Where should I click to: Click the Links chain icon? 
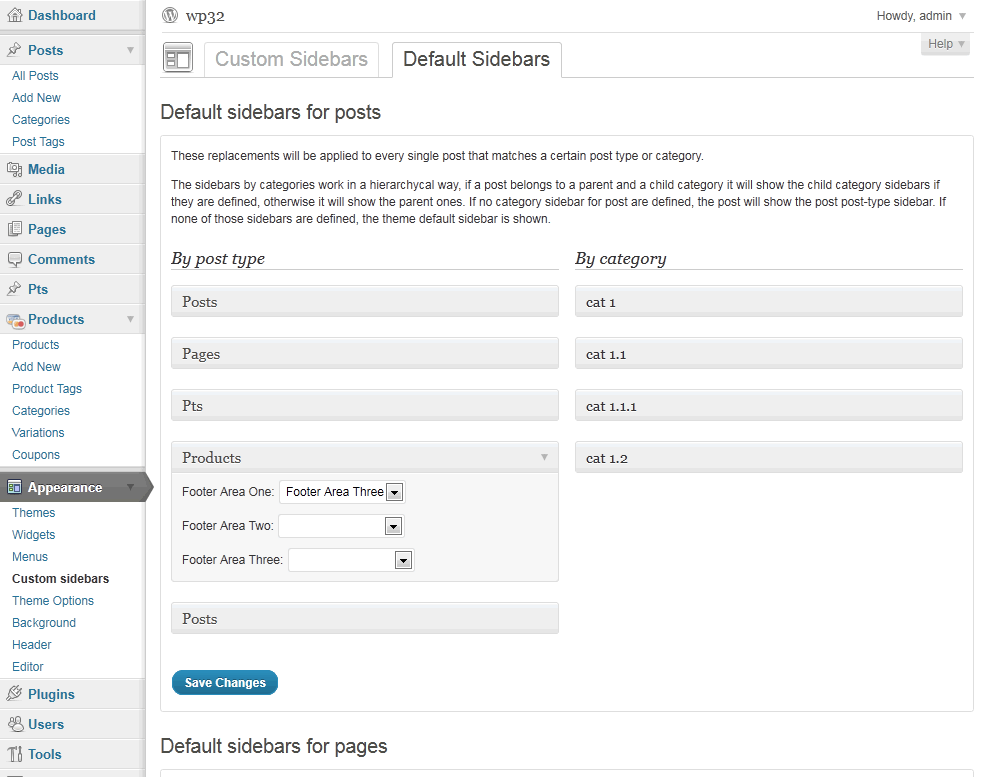(14, 199)
